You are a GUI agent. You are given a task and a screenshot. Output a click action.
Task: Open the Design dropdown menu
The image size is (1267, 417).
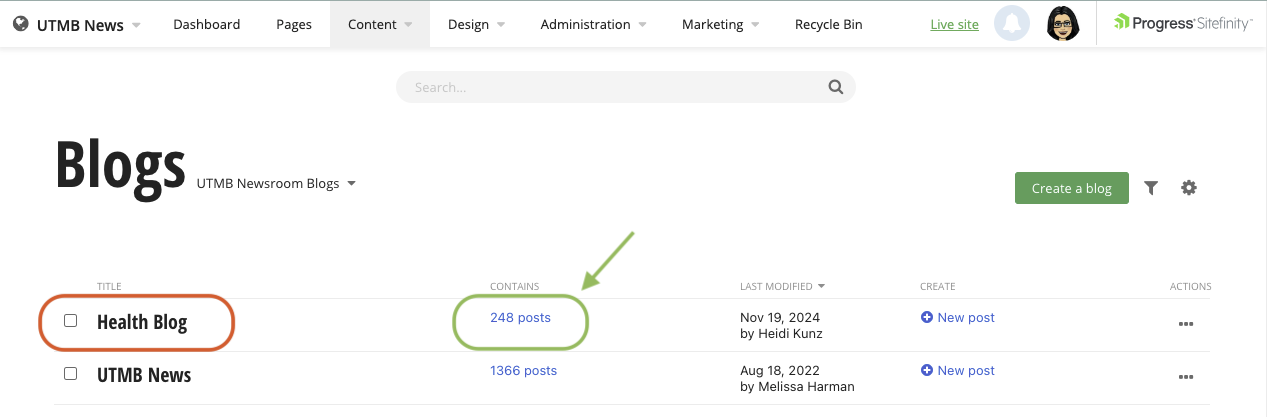[x=476, y=24]
